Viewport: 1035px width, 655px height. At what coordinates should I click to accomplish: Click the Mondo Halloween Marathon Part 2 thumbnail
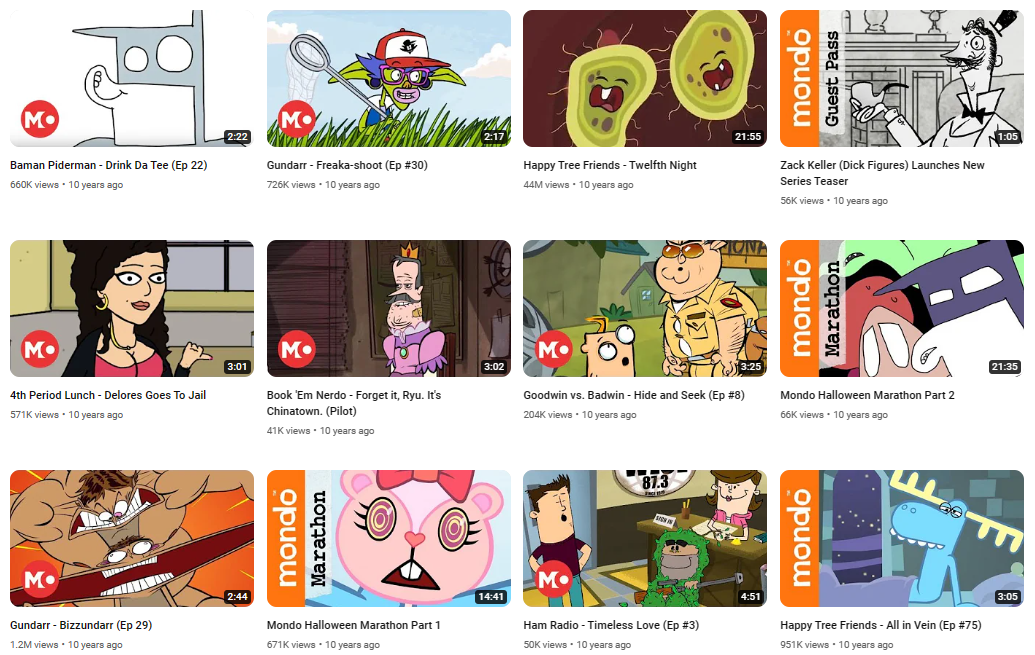[902, 308]
